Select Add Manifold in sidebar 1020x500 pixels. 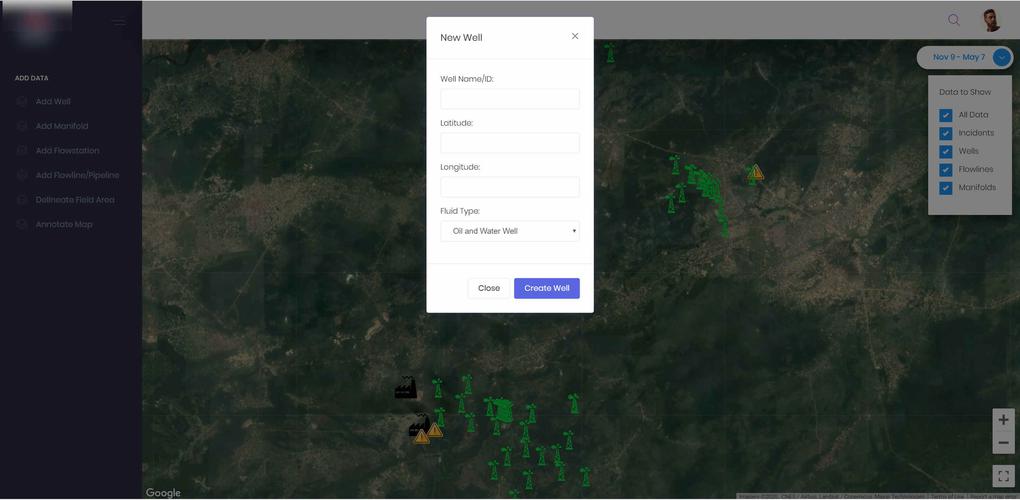[x=62, y=126]
